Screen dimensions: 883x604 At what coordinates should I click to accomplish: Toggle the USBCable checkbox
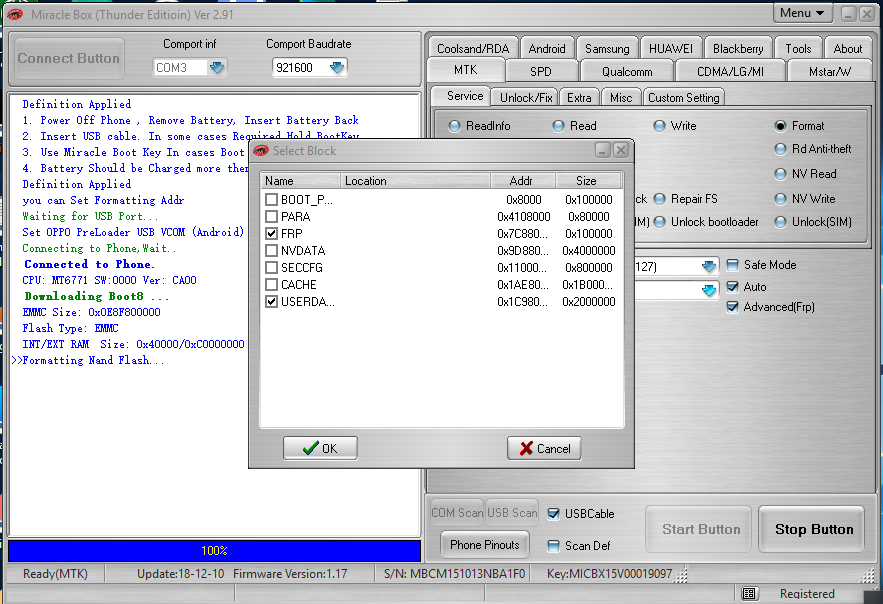click(x=554, y=513)
